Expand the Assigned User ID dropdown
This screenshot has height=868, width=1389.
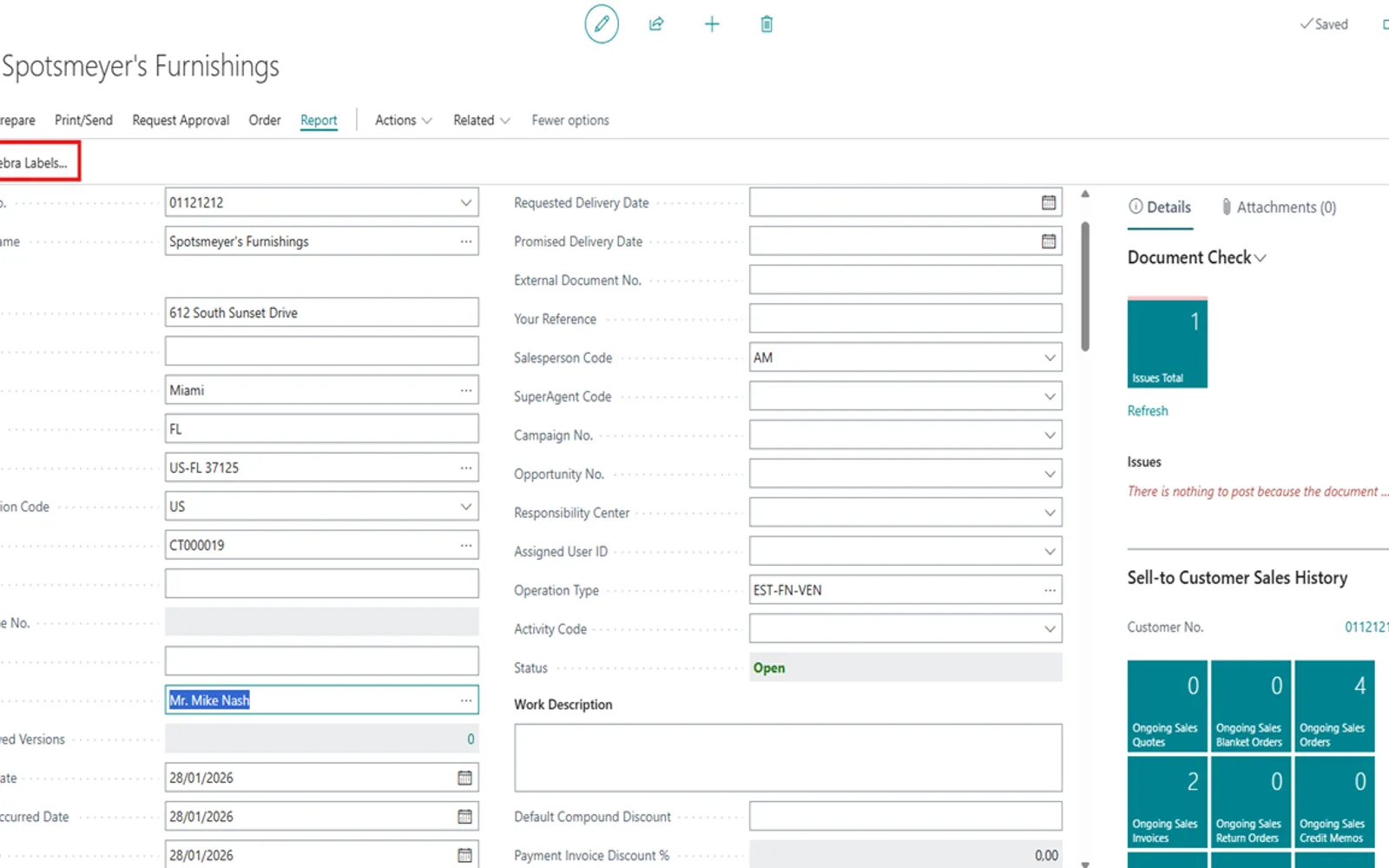pos(1050,551)
